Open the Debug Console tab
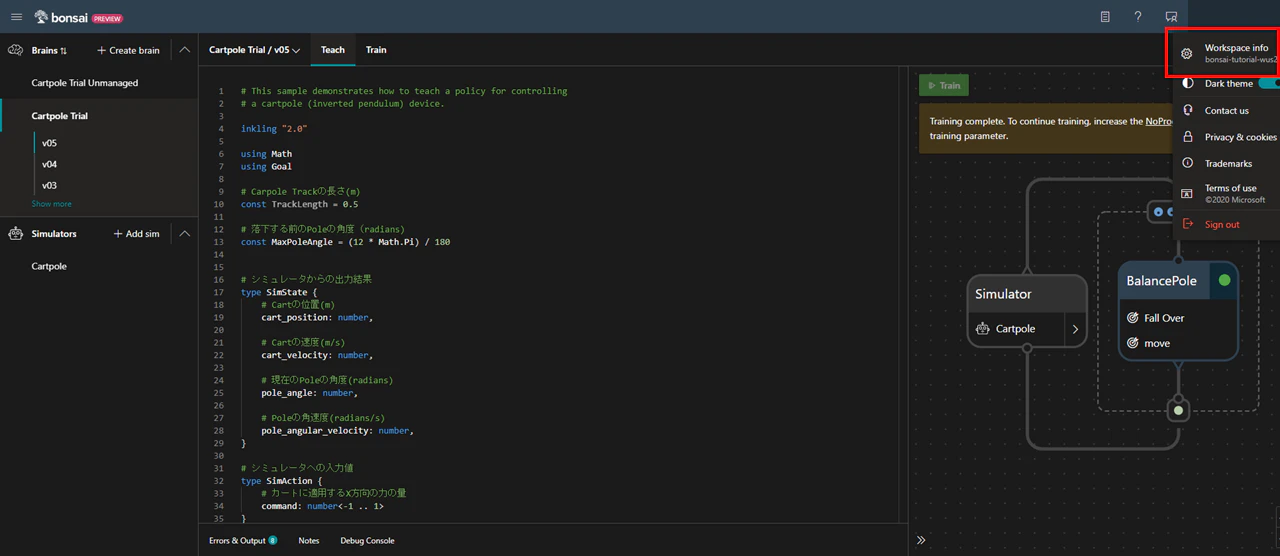 367,541
